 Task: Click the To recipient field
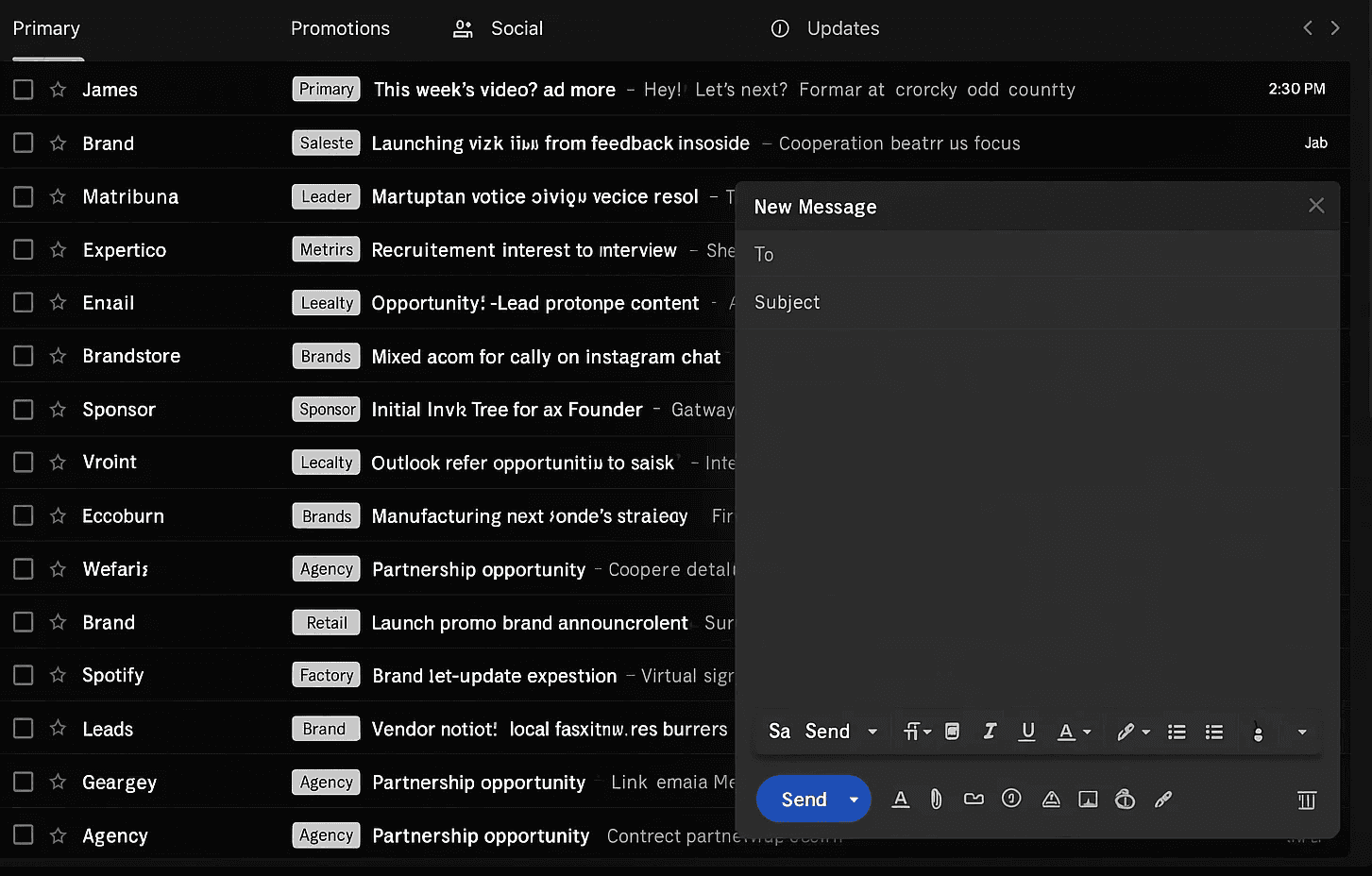coord(1037,254)
